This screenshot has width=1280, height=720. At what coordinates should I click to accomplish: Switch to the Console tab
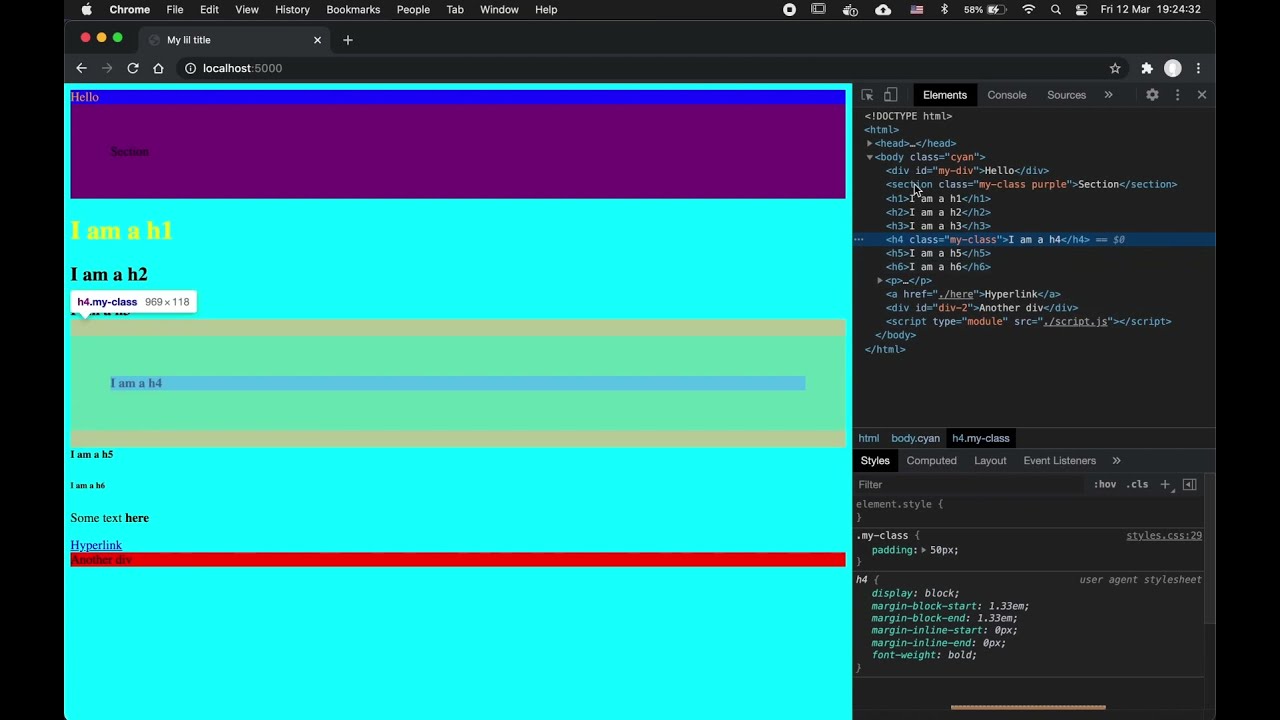click(x=1007, y=95)
